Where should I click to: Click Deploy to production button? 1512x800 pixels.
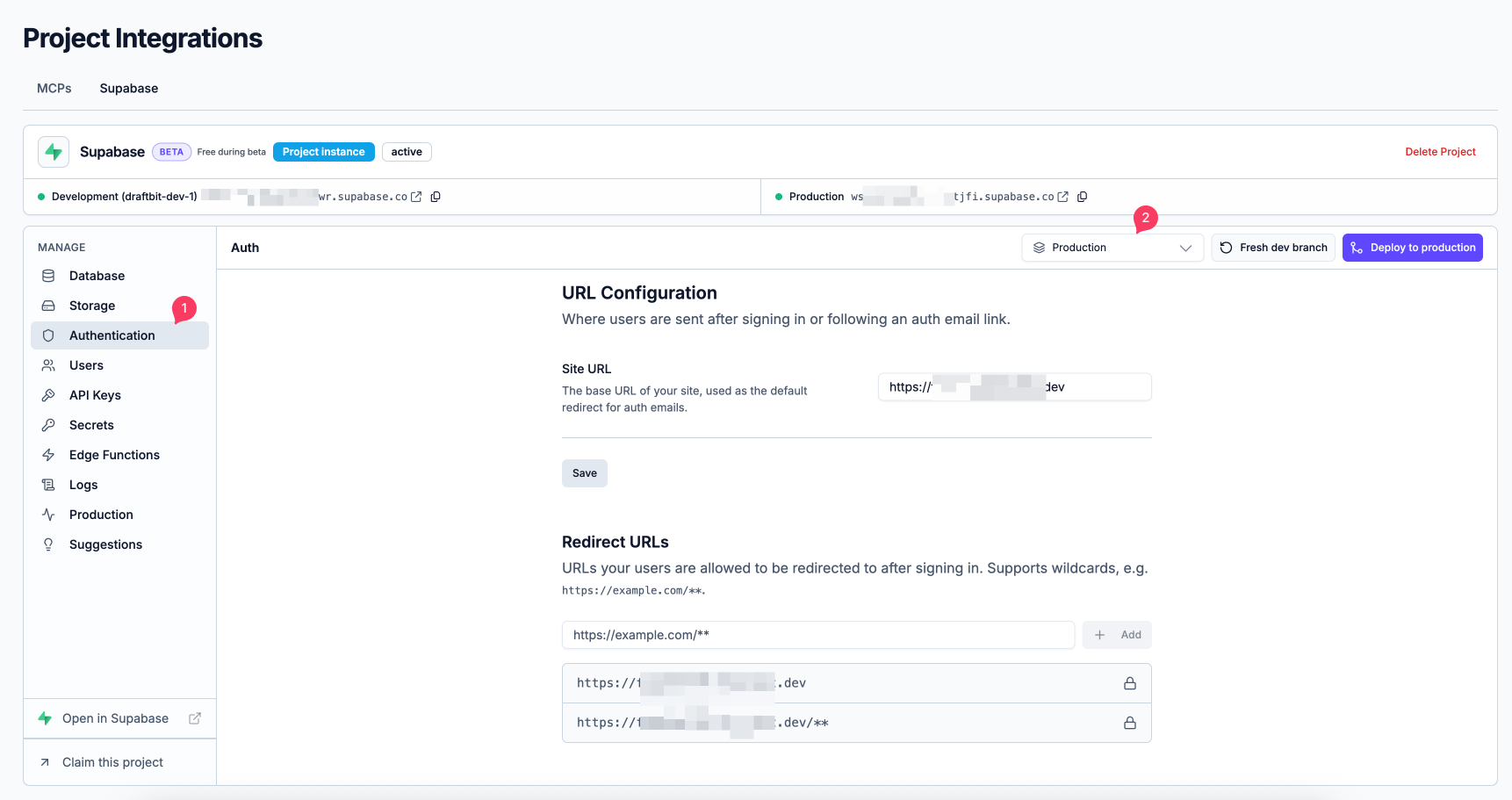[1413, 248]
